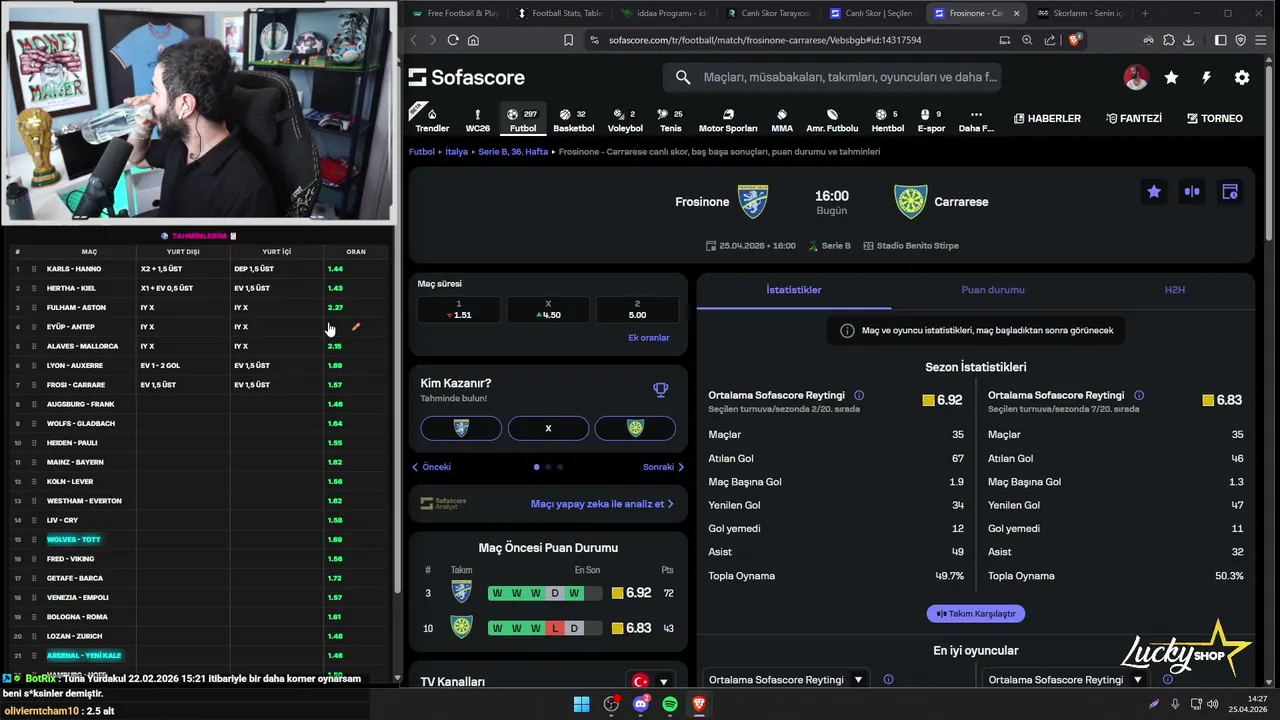This screenshot has width=1280, height=720.
Task: Open the FANTEZİ section
Action: click(x=1134, y=118)
